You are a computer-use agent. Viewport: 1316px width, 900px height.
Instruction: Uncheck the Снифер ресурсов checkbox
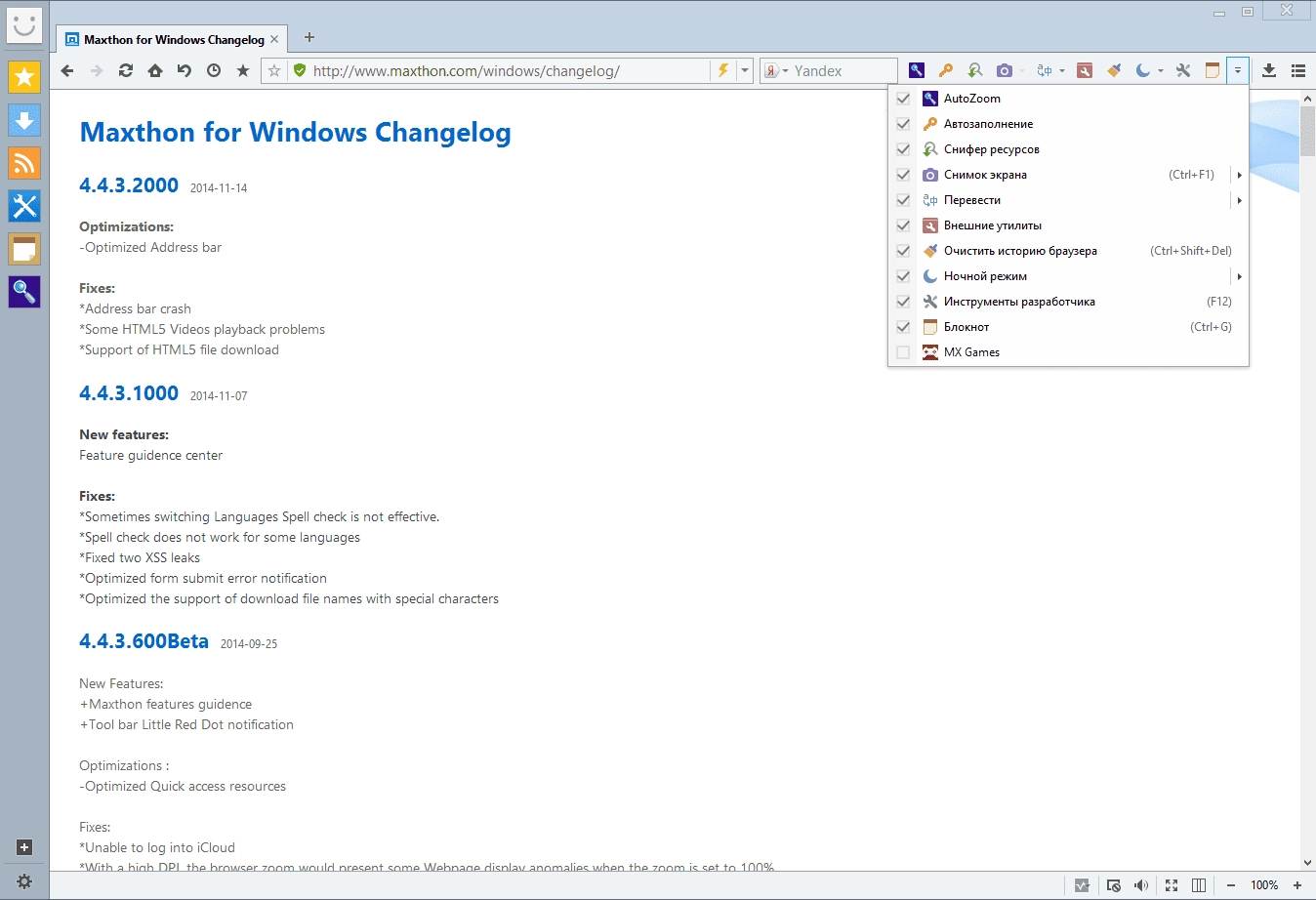903,149
